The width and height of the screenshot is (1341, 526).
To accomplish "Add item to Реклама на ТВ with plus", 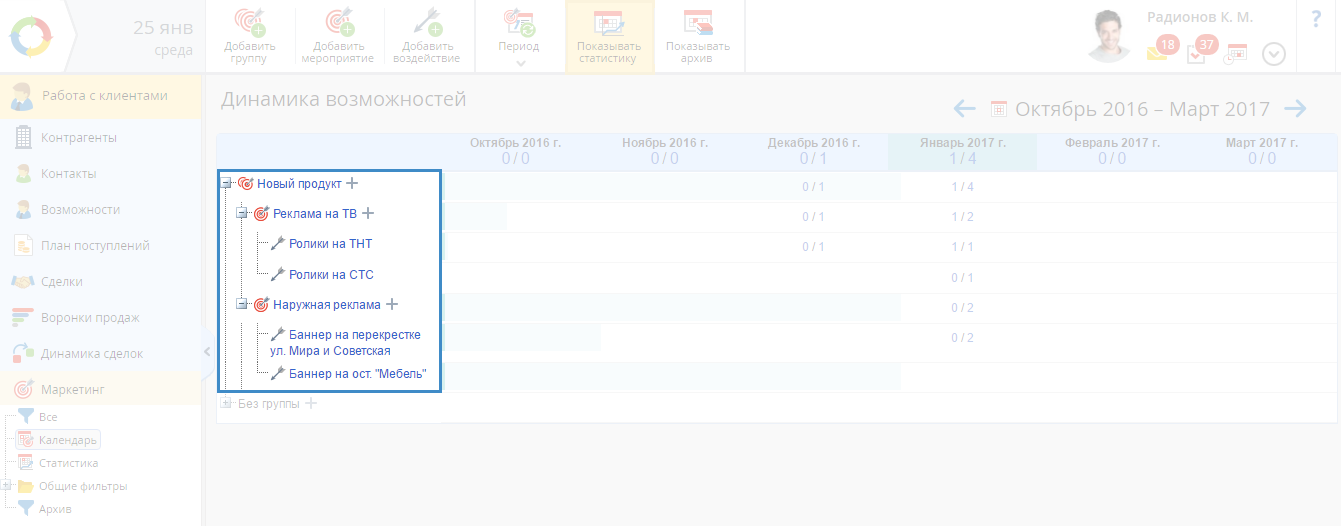I will pyautogui.click(x=368, y=214).
